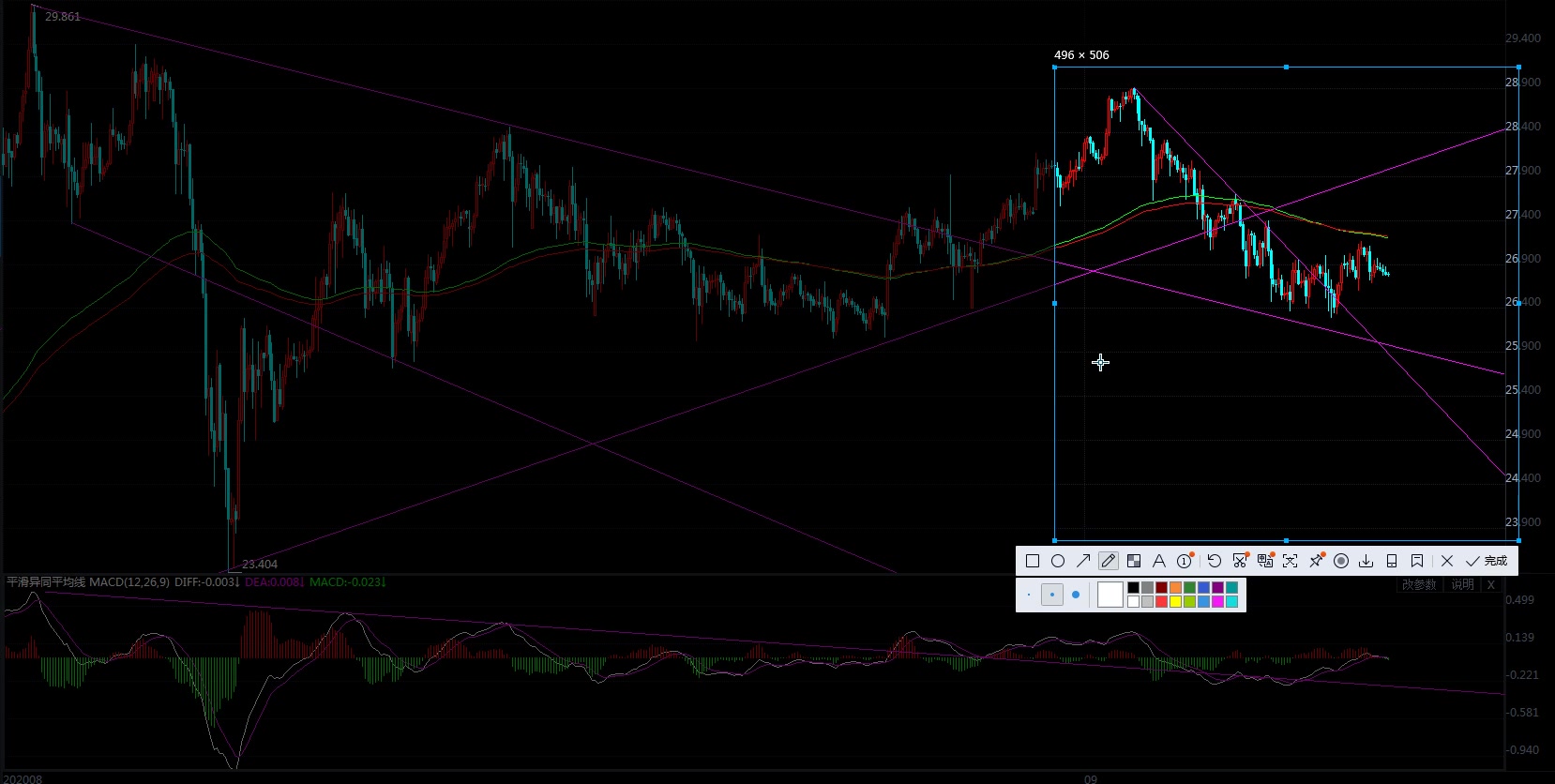Screen dimensions: 1555x784
Task: Click the DIFF:-0.003 value label
Action: tap(207, 582)
